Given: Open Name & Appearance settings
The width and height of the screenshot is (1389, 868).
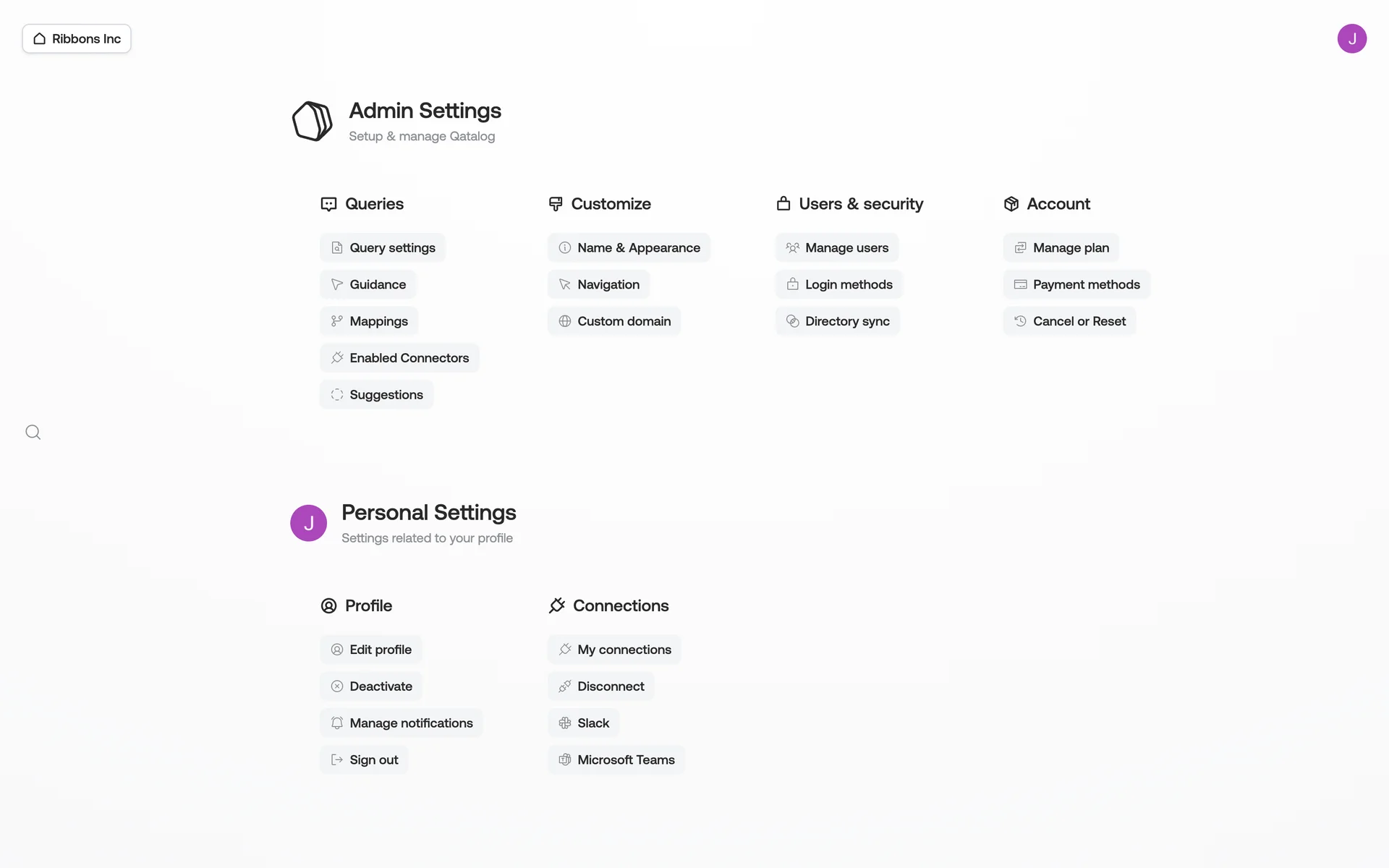Looking at the screenshot, I should tap(629, 248).
